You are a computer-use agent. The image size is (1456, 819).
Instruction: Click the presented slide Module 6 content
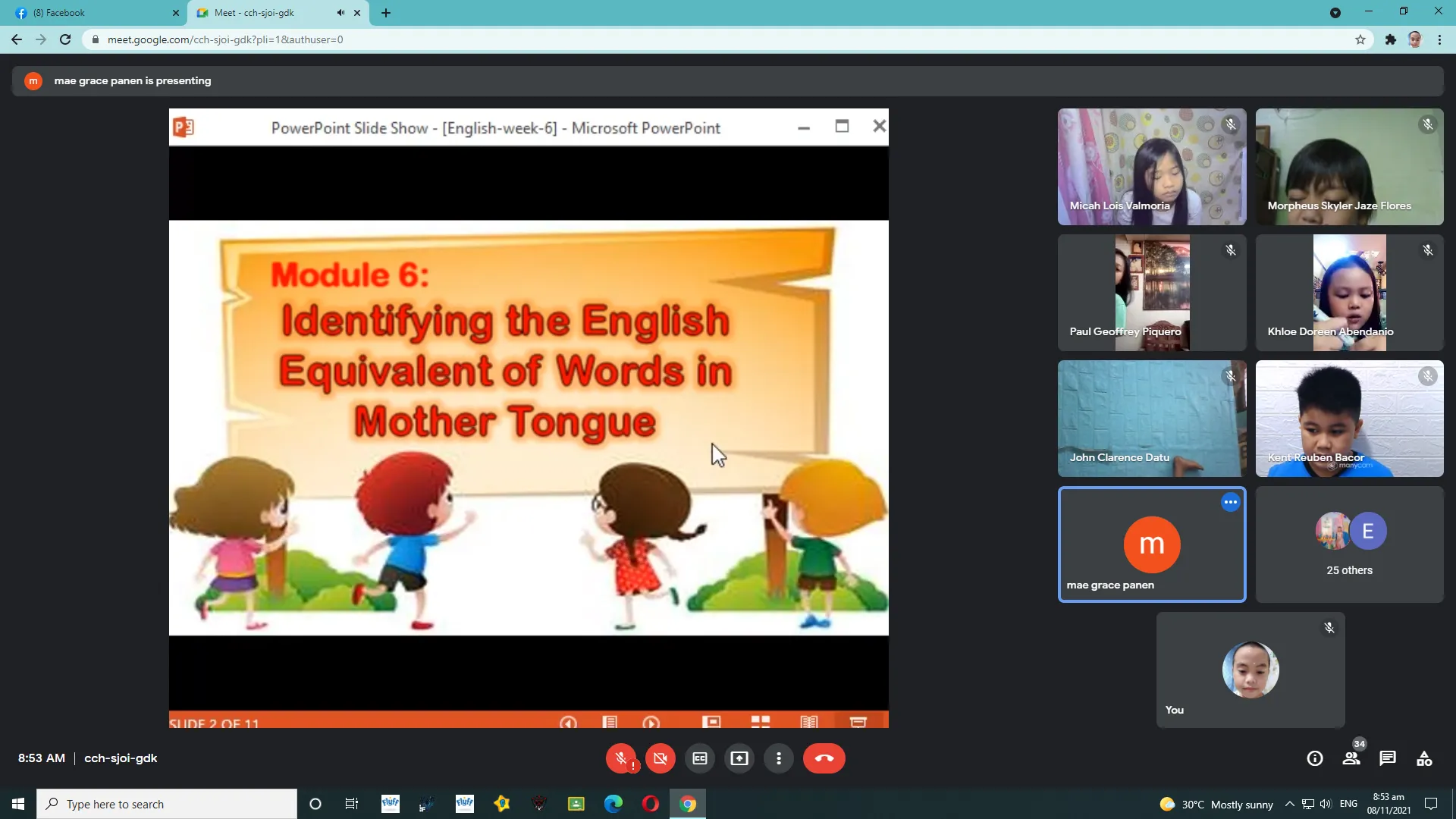(x=529, y=428)
